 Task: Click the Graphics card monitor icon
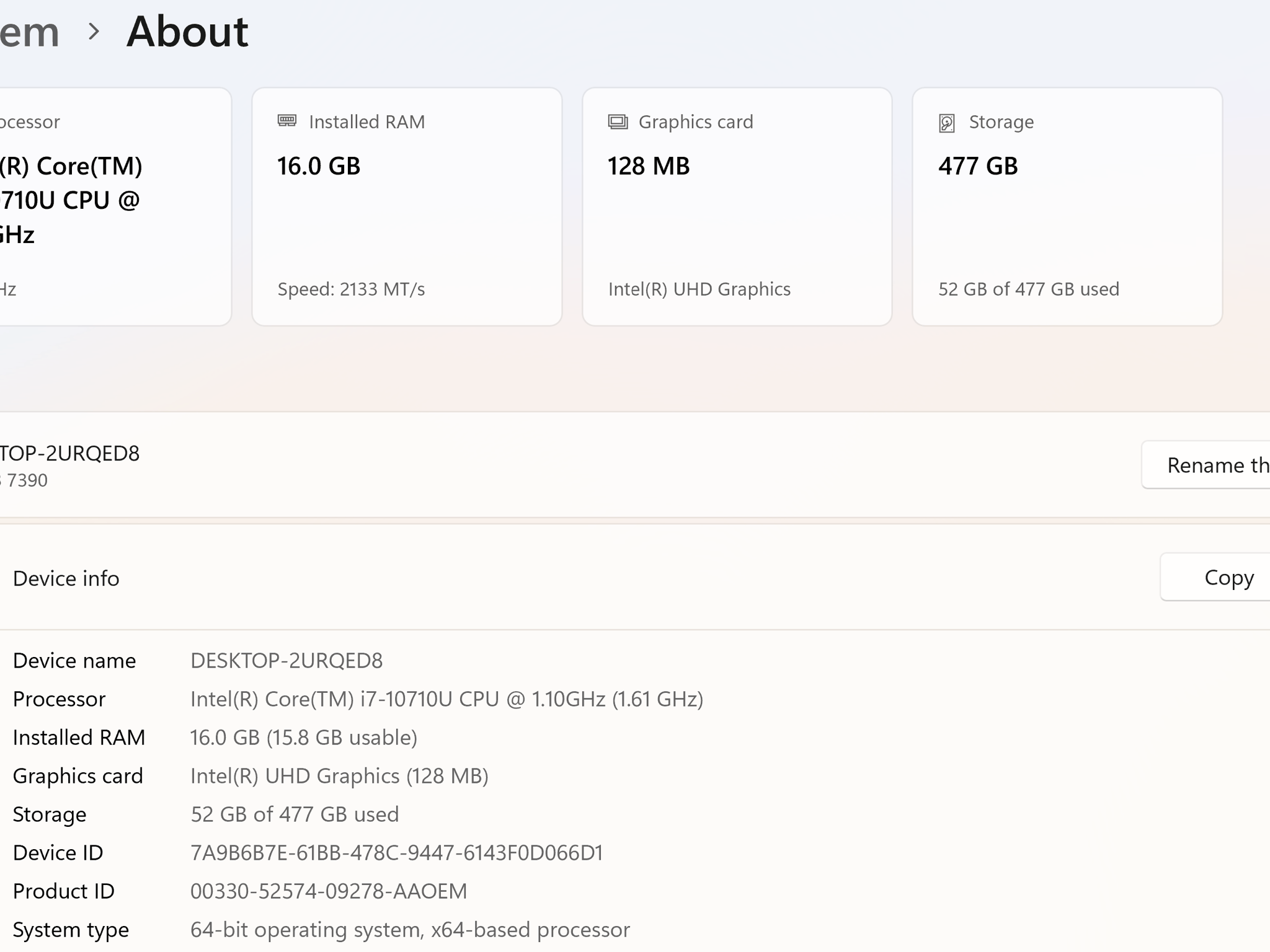point(618,121)
